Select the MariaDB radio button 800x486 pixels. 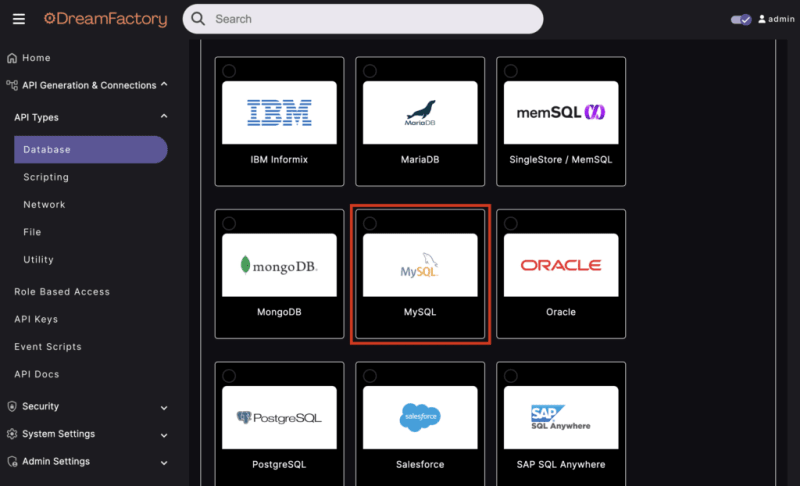(370, 71)
